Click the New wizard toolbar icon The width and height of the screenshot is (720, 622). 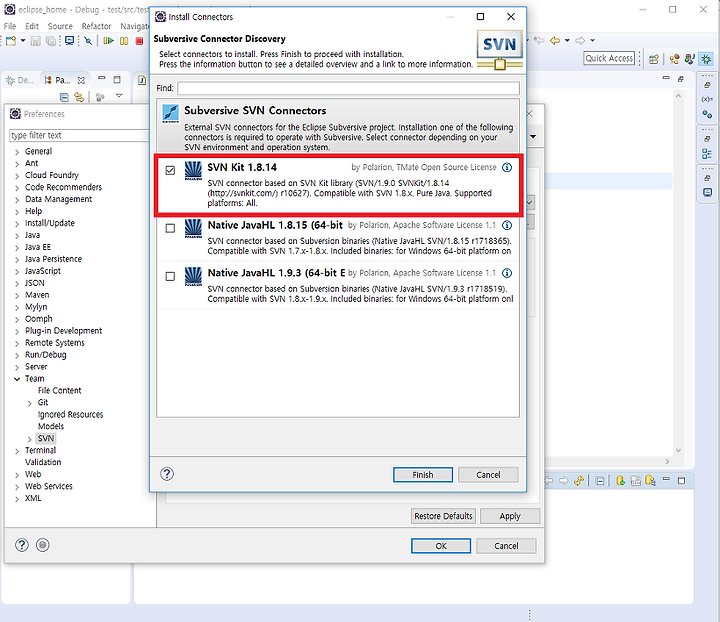(11, 41)
